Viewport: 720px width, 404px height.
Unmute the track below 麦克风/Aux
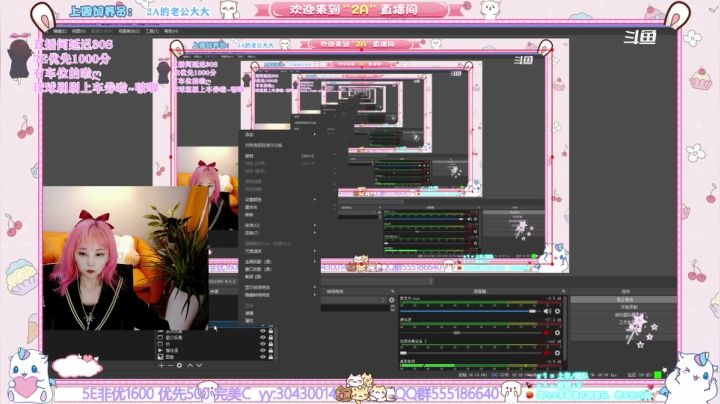tap(547, 332)
